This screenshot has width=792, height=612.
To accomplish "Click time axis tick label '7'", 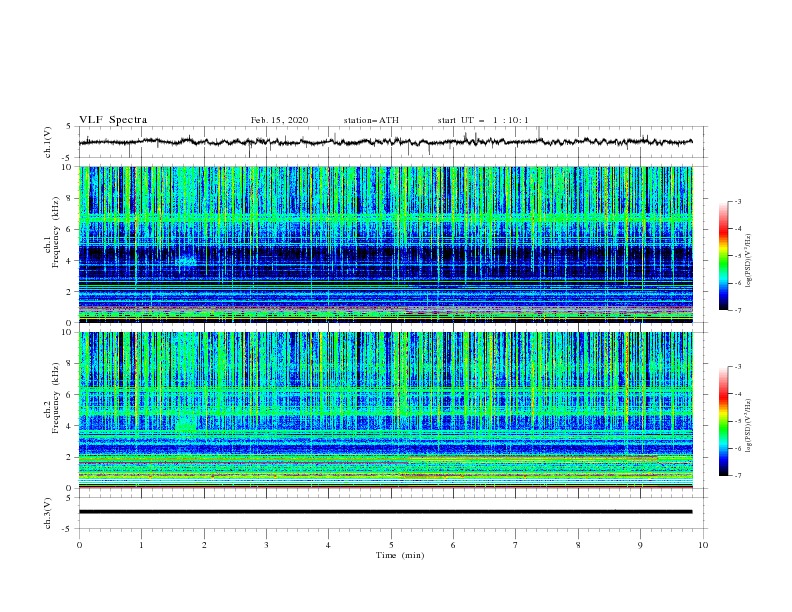I will [x=516, y=545].
